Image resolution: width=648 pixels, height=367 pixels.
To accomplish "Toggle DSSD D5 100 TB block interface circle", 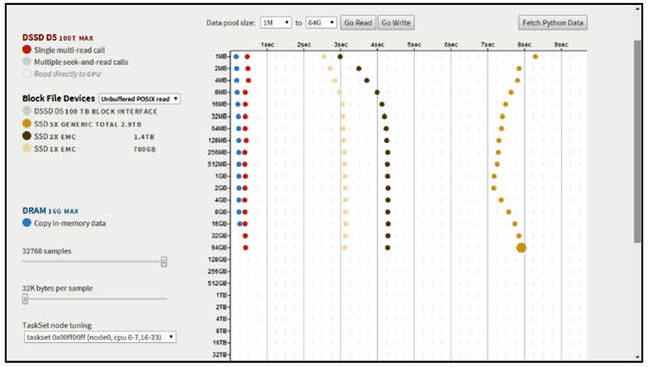I will coord(27,111).
